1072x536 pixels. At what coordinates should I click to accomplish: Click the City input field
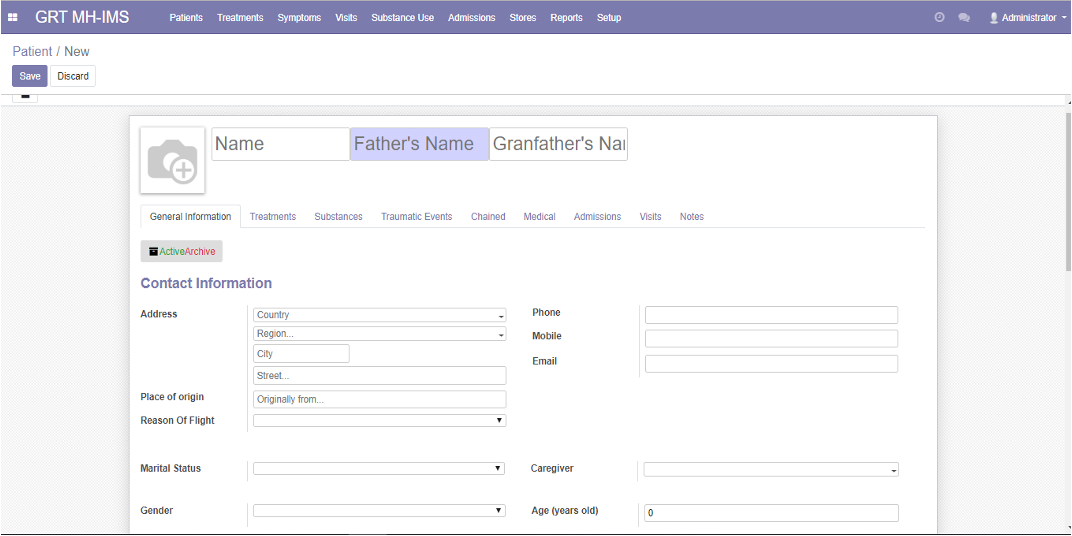tap(301, 354)
